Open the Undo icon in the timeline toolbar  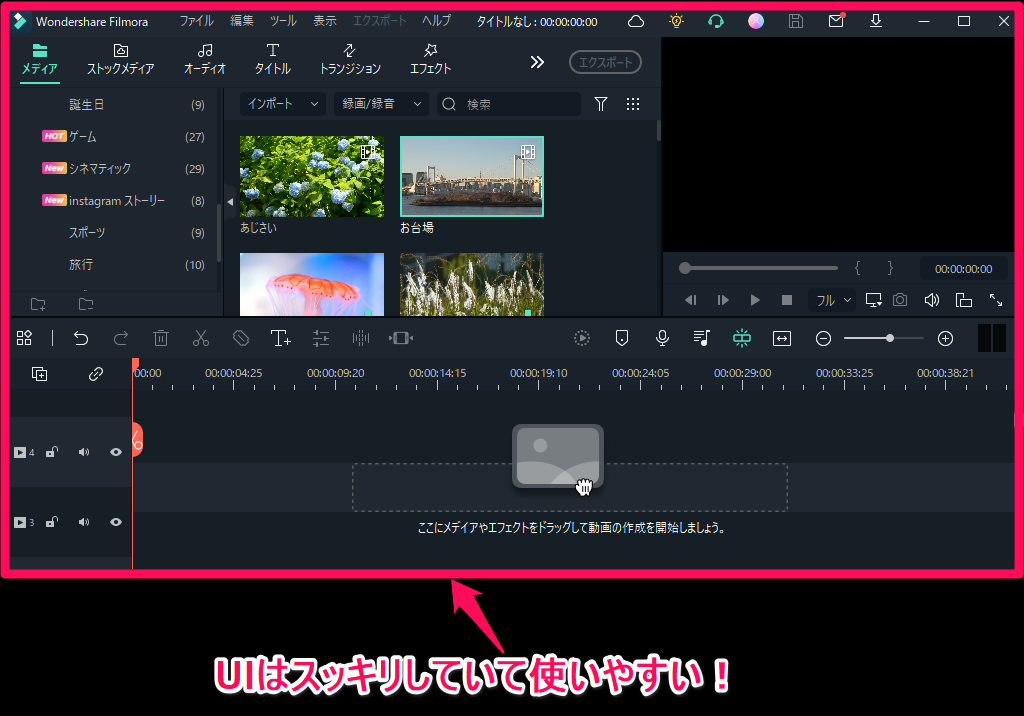(81, 338)
